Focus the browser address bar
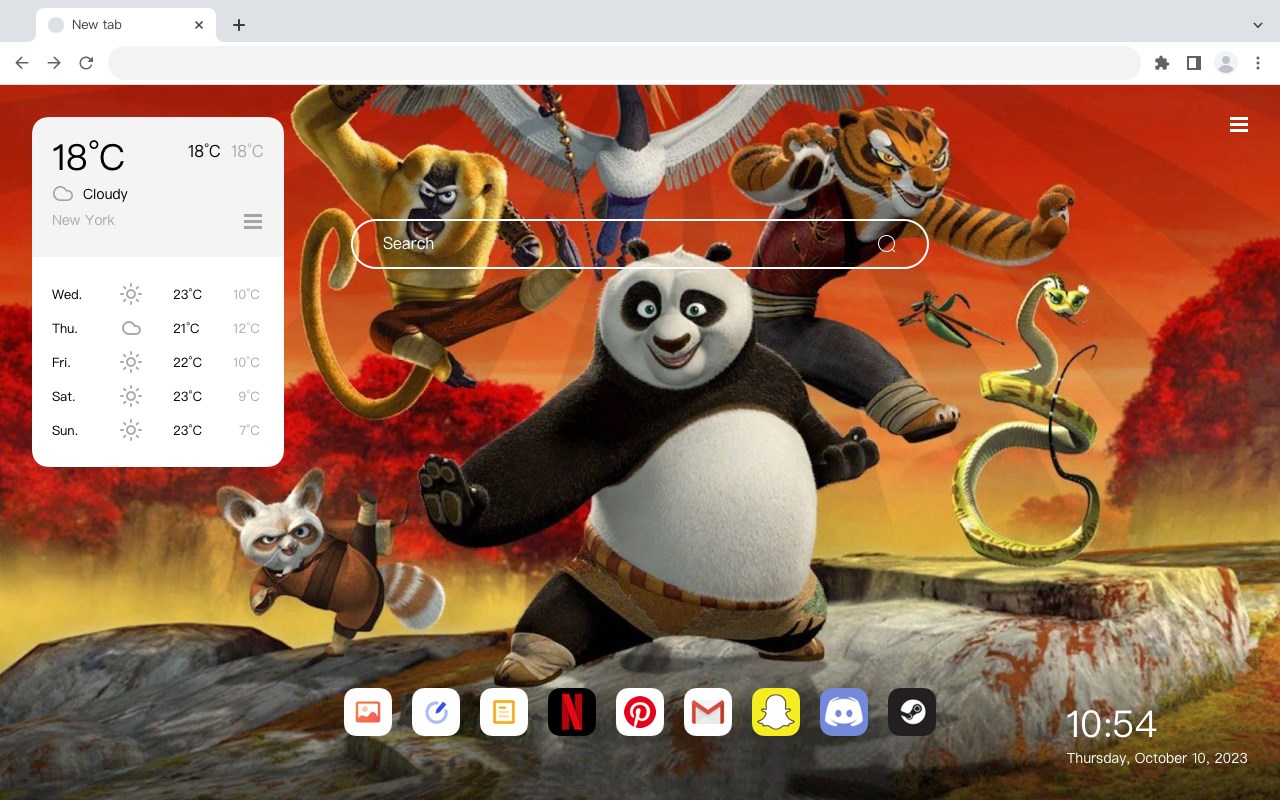Image resolution: width=1280 pixels, height=800 pixels. tap(624, 63)
